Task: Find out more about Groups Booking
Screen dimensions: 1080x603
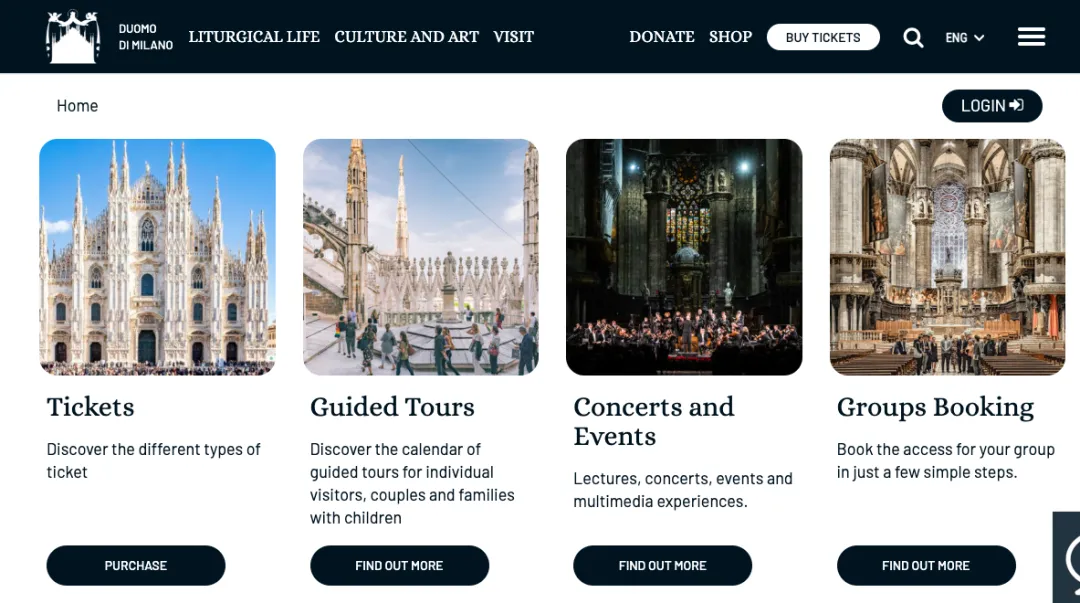Action: pyautogui.click(x=926, y=565)
